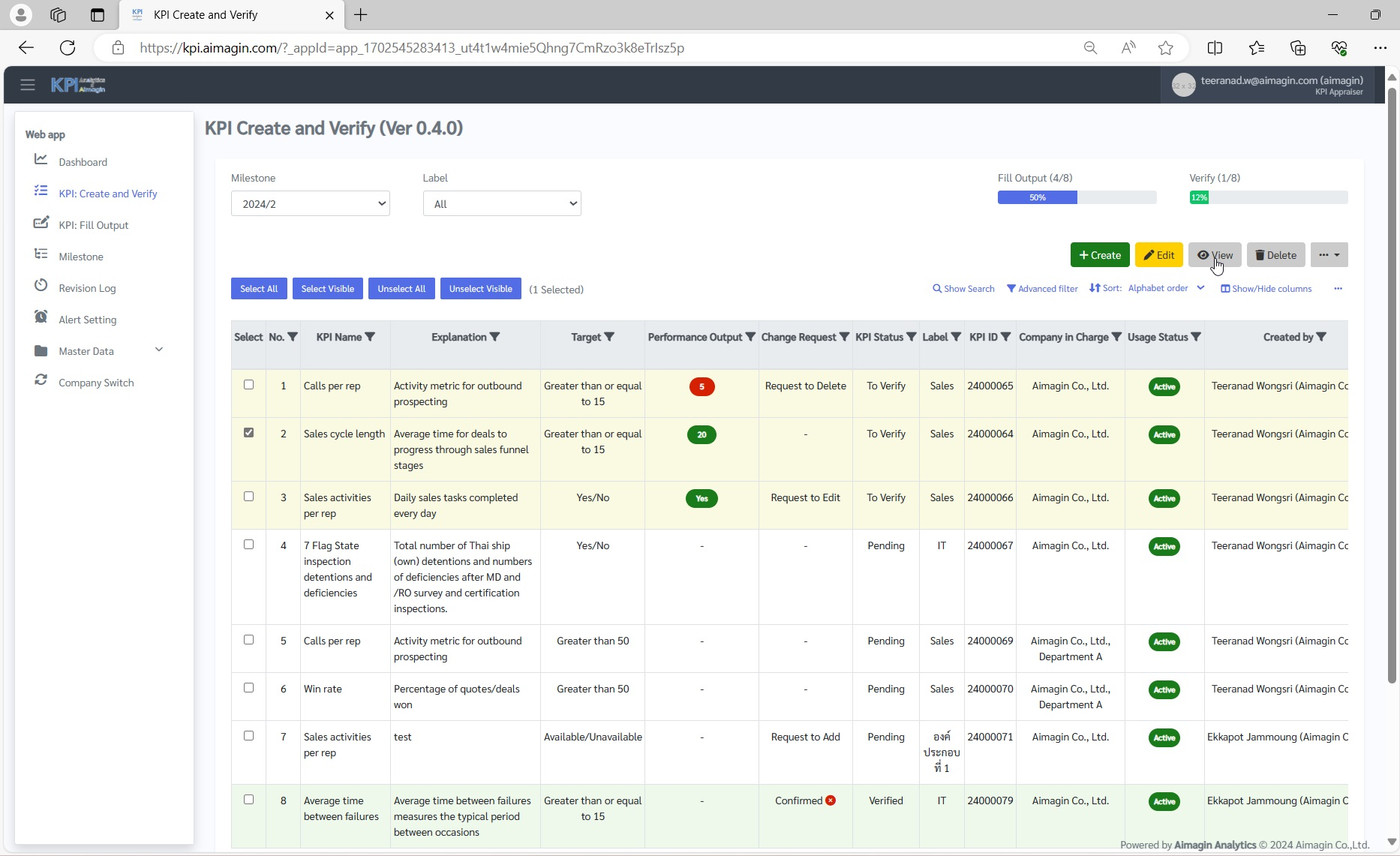Open the Label dropdown showing All
This screenshot has width=1400, height=856.
501,203
